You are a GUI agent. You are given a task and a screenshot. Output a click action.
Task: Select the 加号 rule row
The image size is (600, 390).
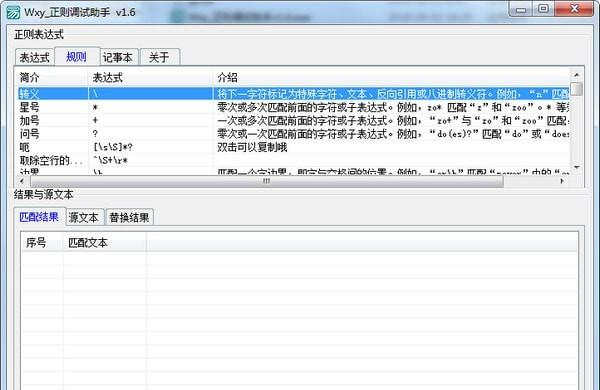(x=293, y=121)
